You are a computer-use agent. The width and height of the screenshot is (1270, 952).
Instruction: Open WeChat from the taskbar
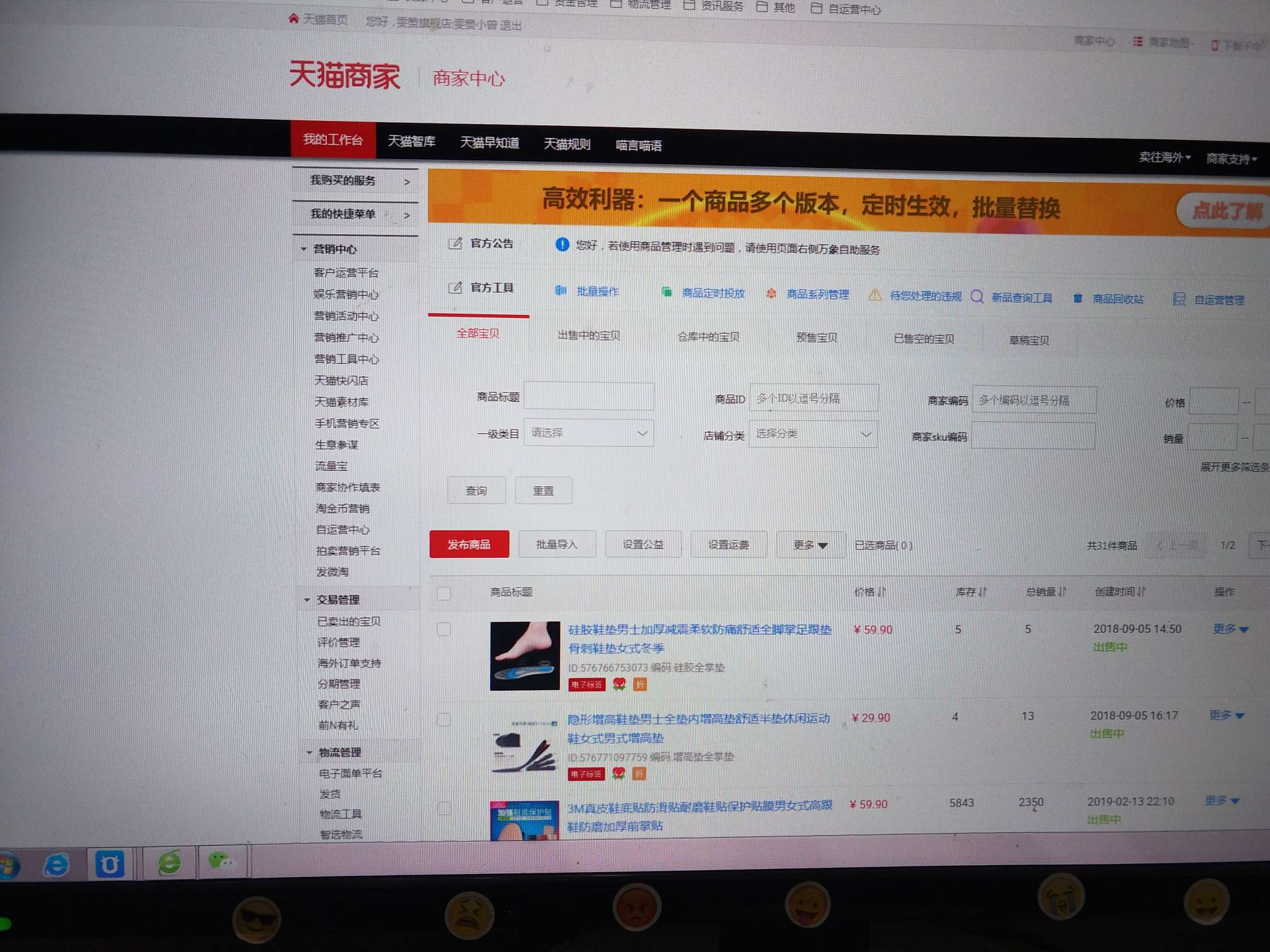click(221, 860)
